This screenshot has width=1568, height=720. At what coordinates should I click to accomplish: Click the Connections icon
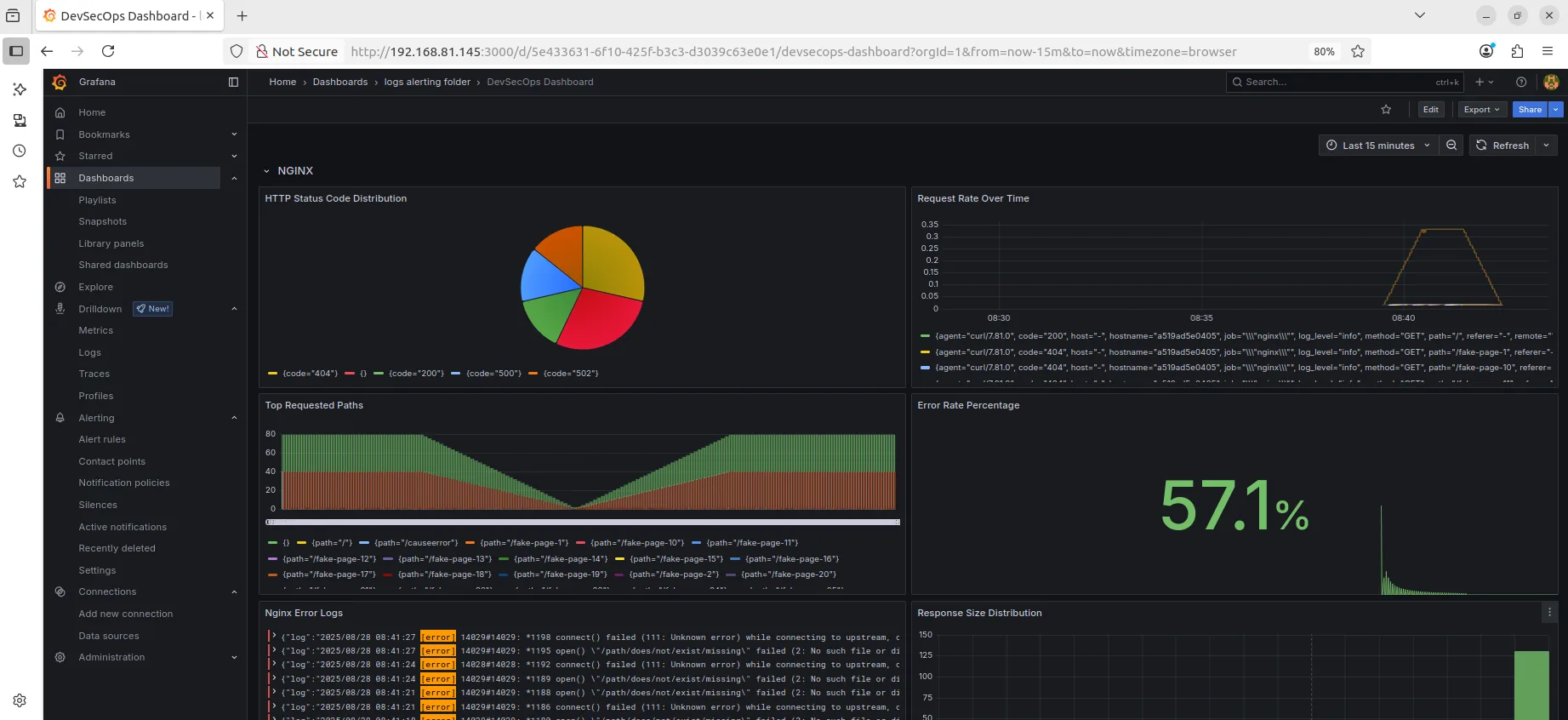(60, 591)
